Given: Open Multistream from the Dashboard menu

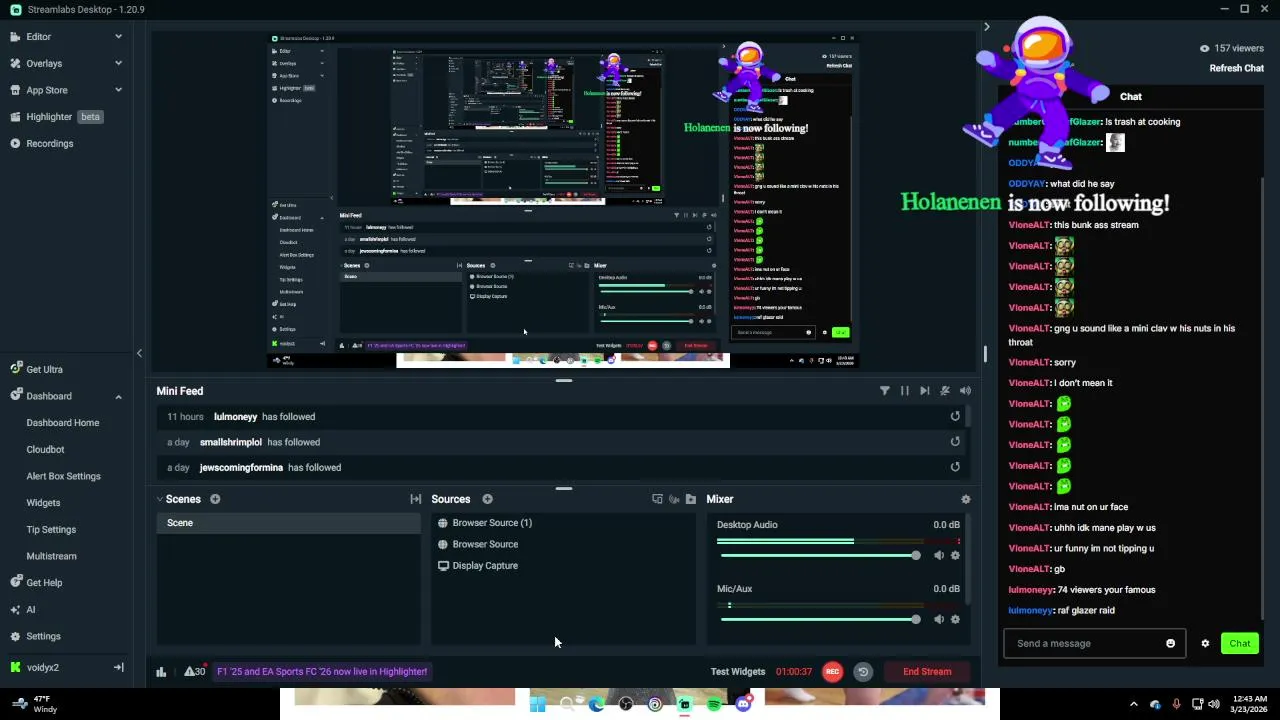Looking at the screenshot, I should (x=51, y=556).
